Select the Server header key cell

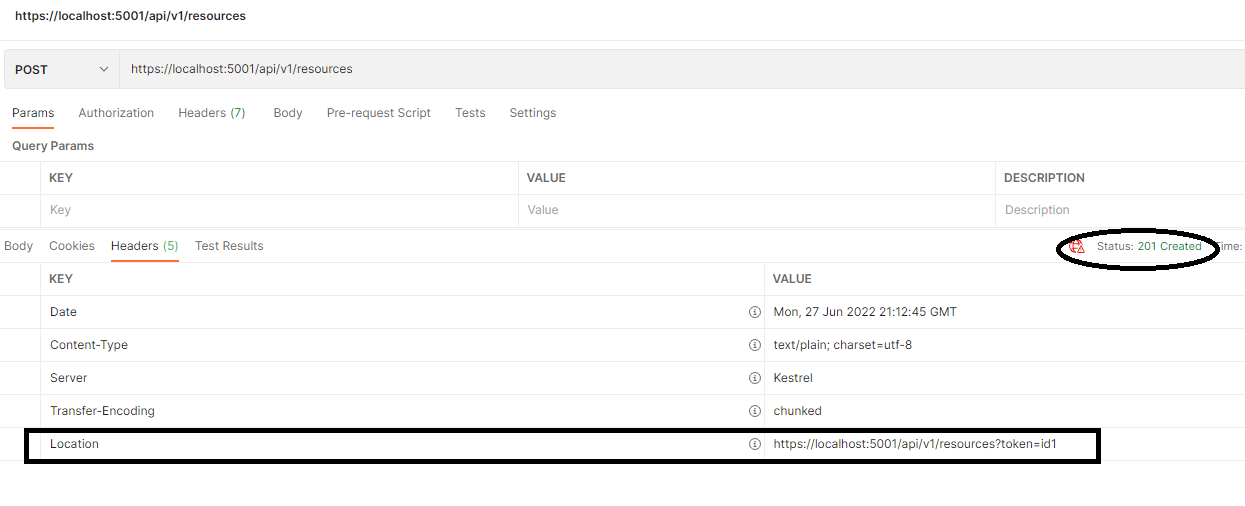click(402, 378)
